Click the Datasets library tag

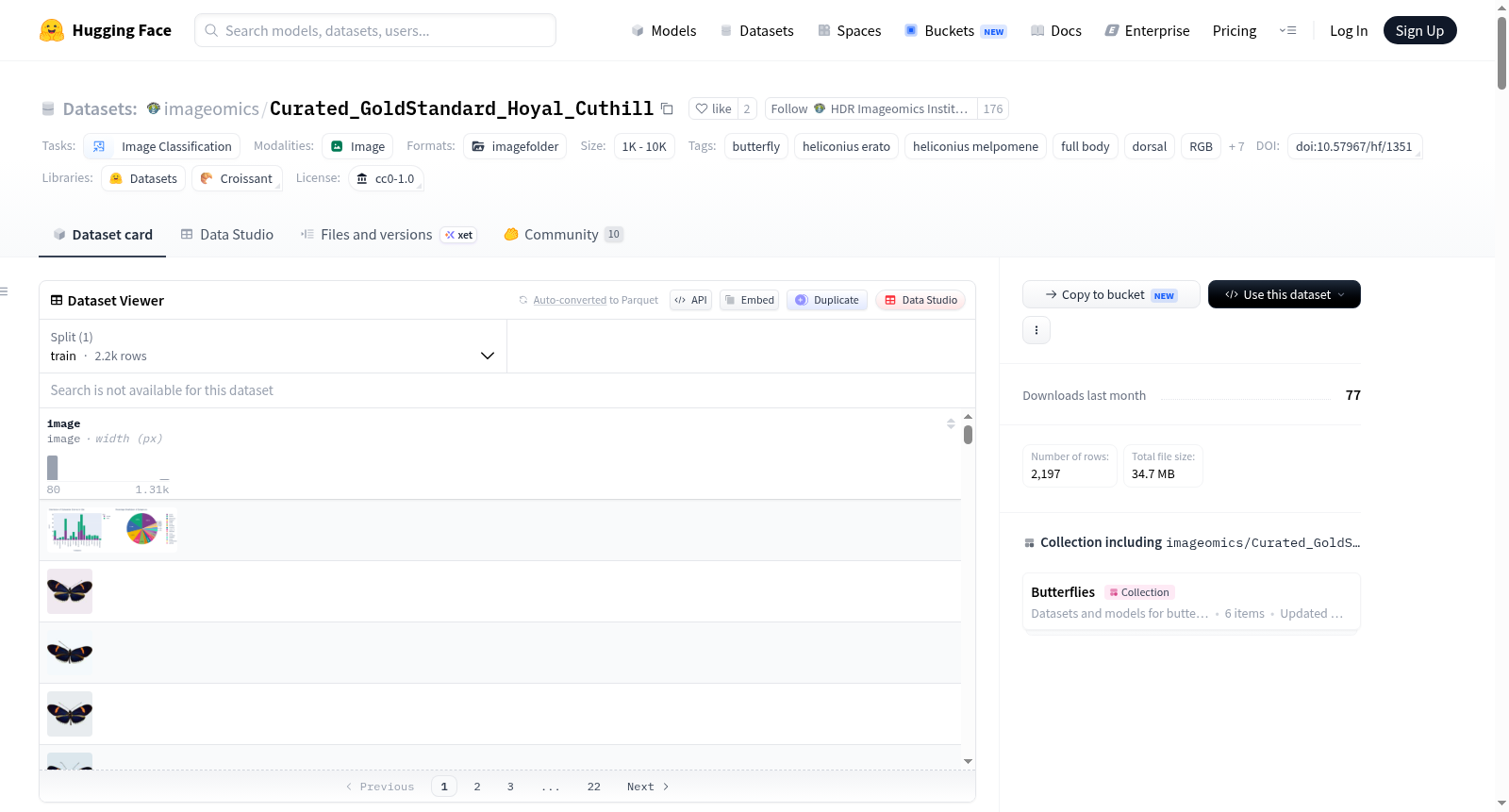pos(142,178)
